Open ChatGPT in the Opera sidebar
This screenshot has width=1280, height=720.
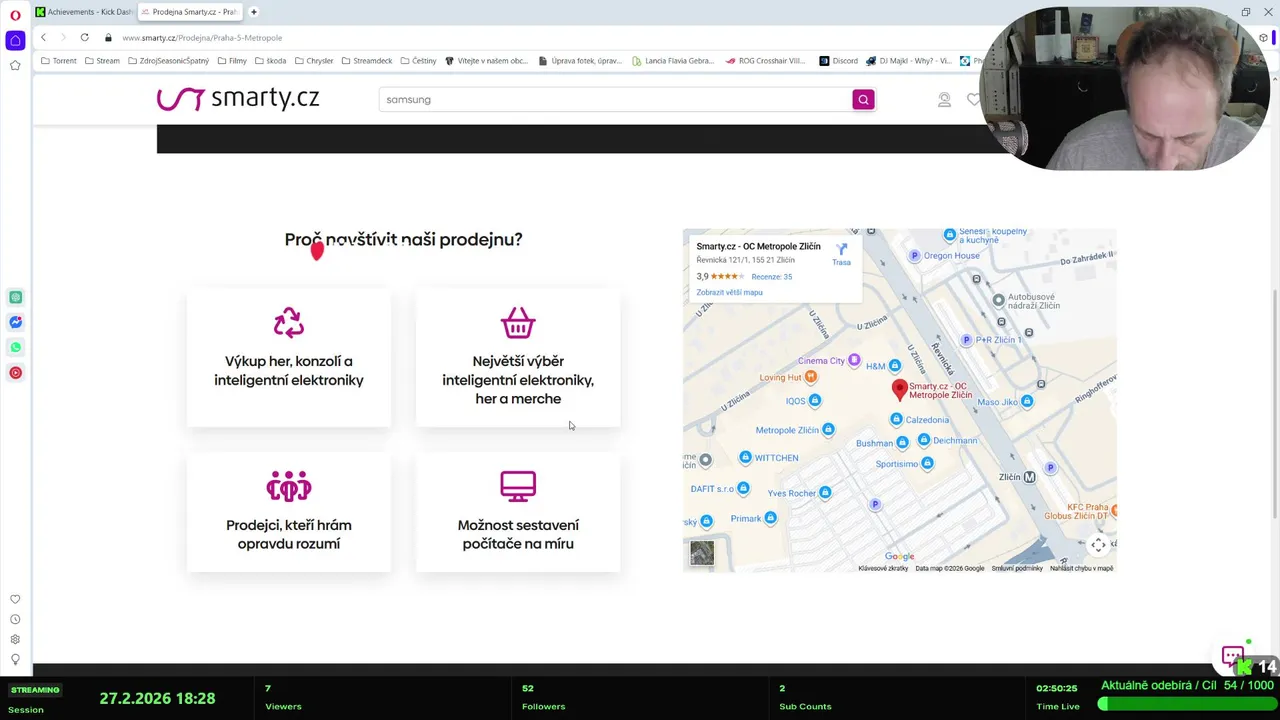point(15,297)
